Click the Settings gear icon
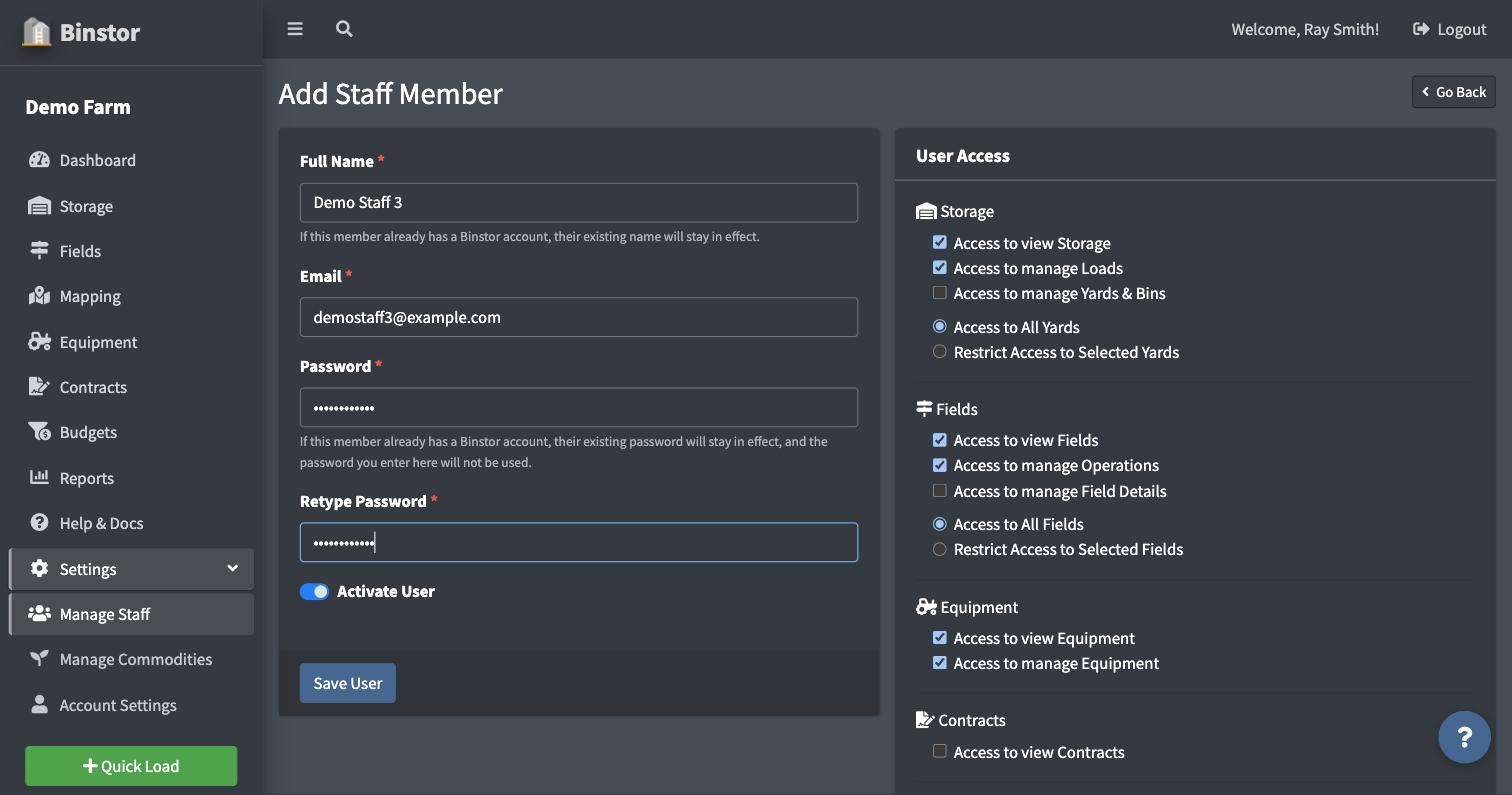Viewport: 1512px width, 795px height. (39, 569)
